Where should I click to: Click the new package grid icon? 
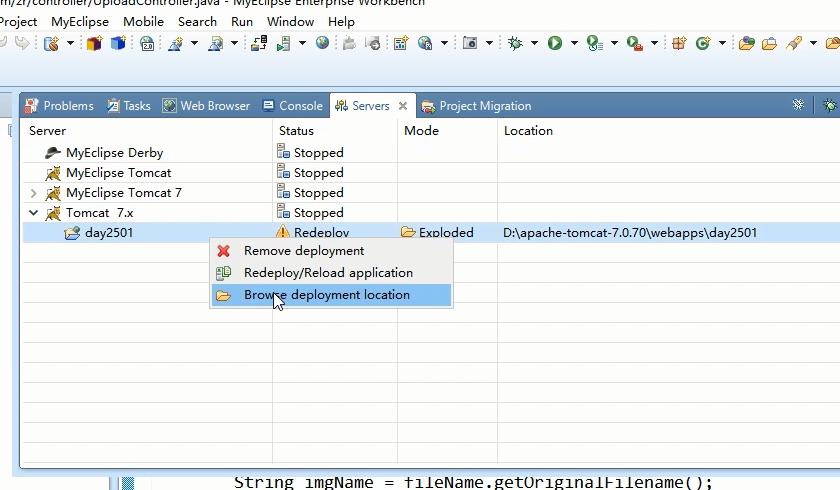click(x=679, y=43)
